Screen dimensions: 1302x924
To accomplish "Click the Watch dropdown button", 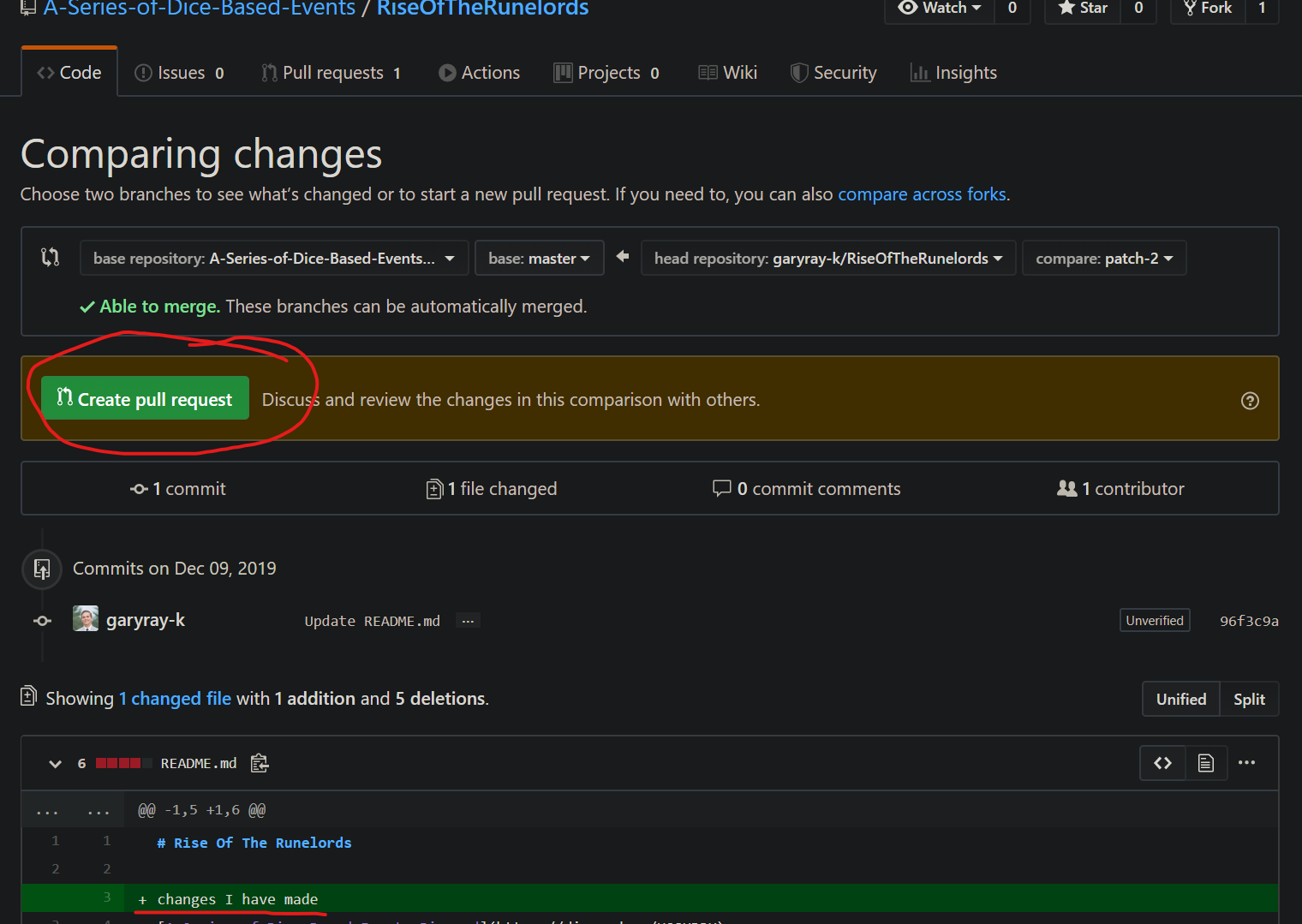I will 940,9.
